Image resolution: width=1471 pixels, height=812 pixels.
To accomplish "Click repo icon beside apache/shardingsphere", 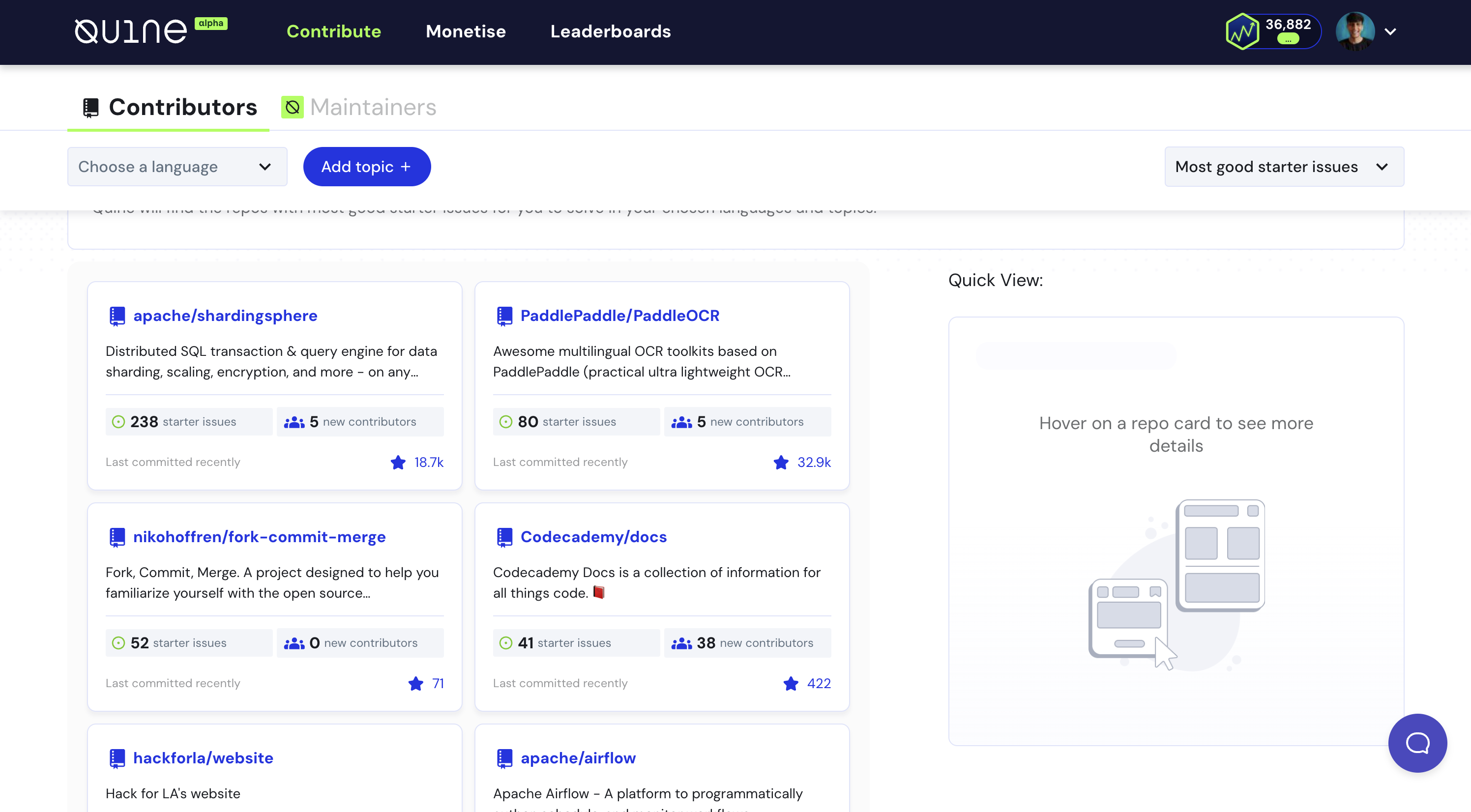I will [x=117, y=316].
